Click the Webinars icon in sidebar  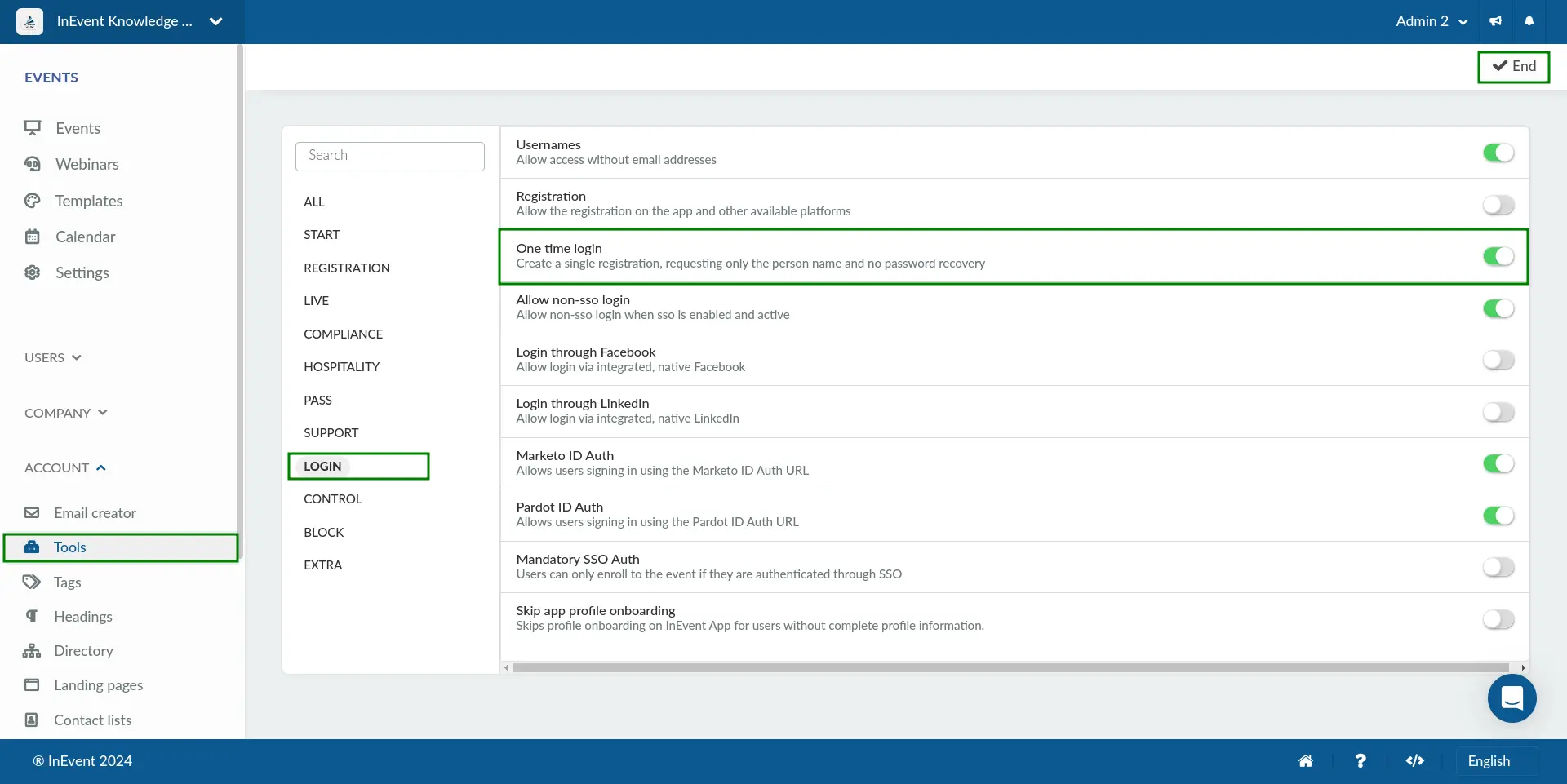click(33, 164)
